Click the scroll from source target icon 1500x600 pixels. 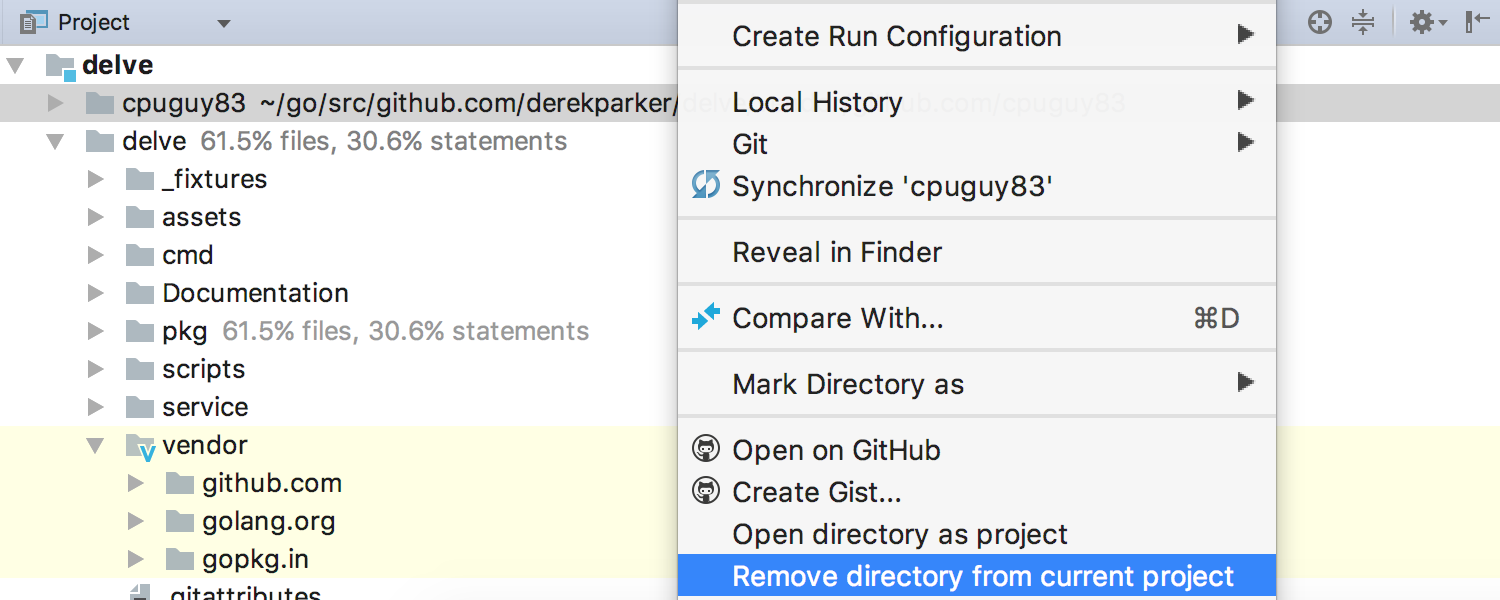pyautogui.click(x=1320, y=22)
